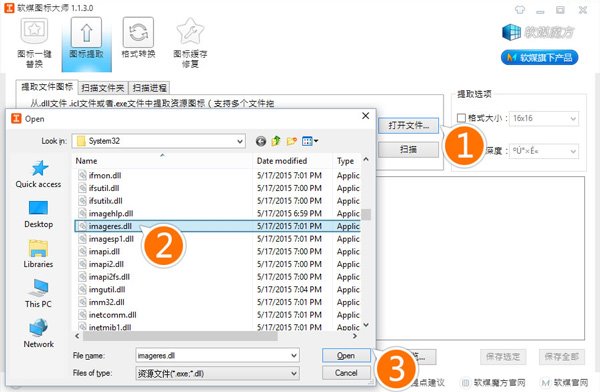This screenshot has width=600, height=392.
Task: Sort files by Date modified column
Action: point(292,161)
